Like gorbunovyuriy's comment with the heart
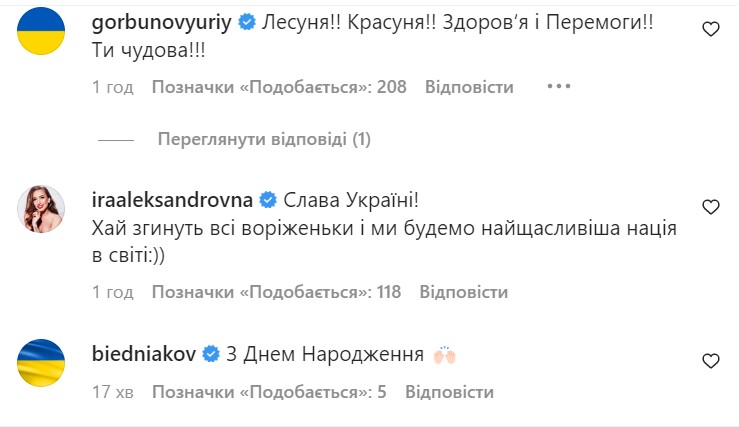Viewport: 739px width, 427px height. point(711,30)
